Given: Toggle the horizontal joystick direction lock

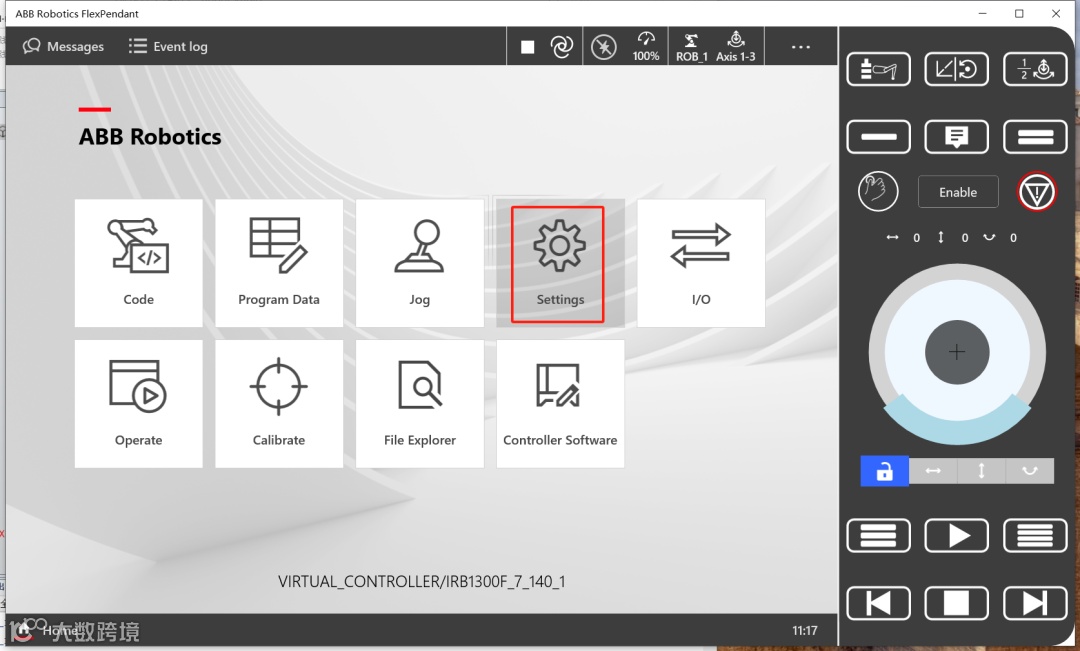Looking at the screenshot, I should [x=933, y=471].
